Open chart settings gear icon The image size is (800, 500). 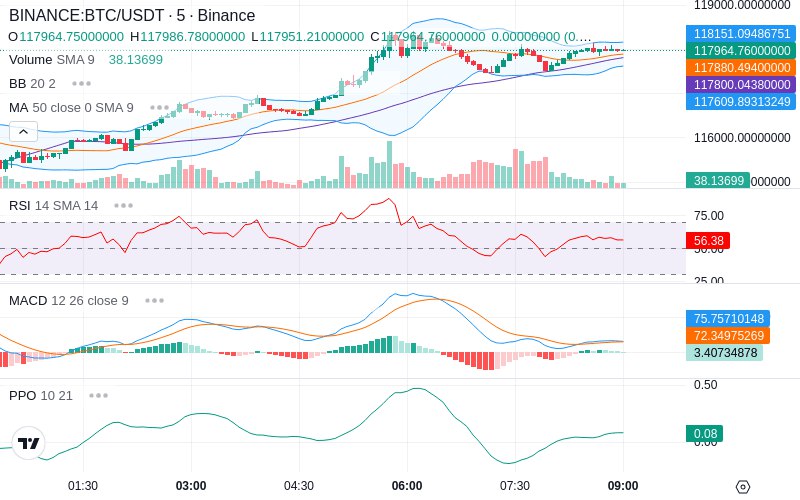[x=743, y=487]
